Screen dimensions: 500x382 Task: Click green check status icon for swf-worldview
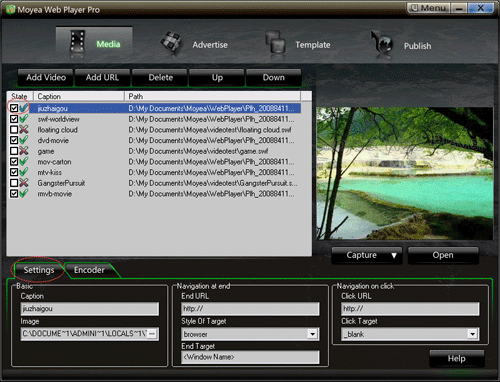point(23,119)
